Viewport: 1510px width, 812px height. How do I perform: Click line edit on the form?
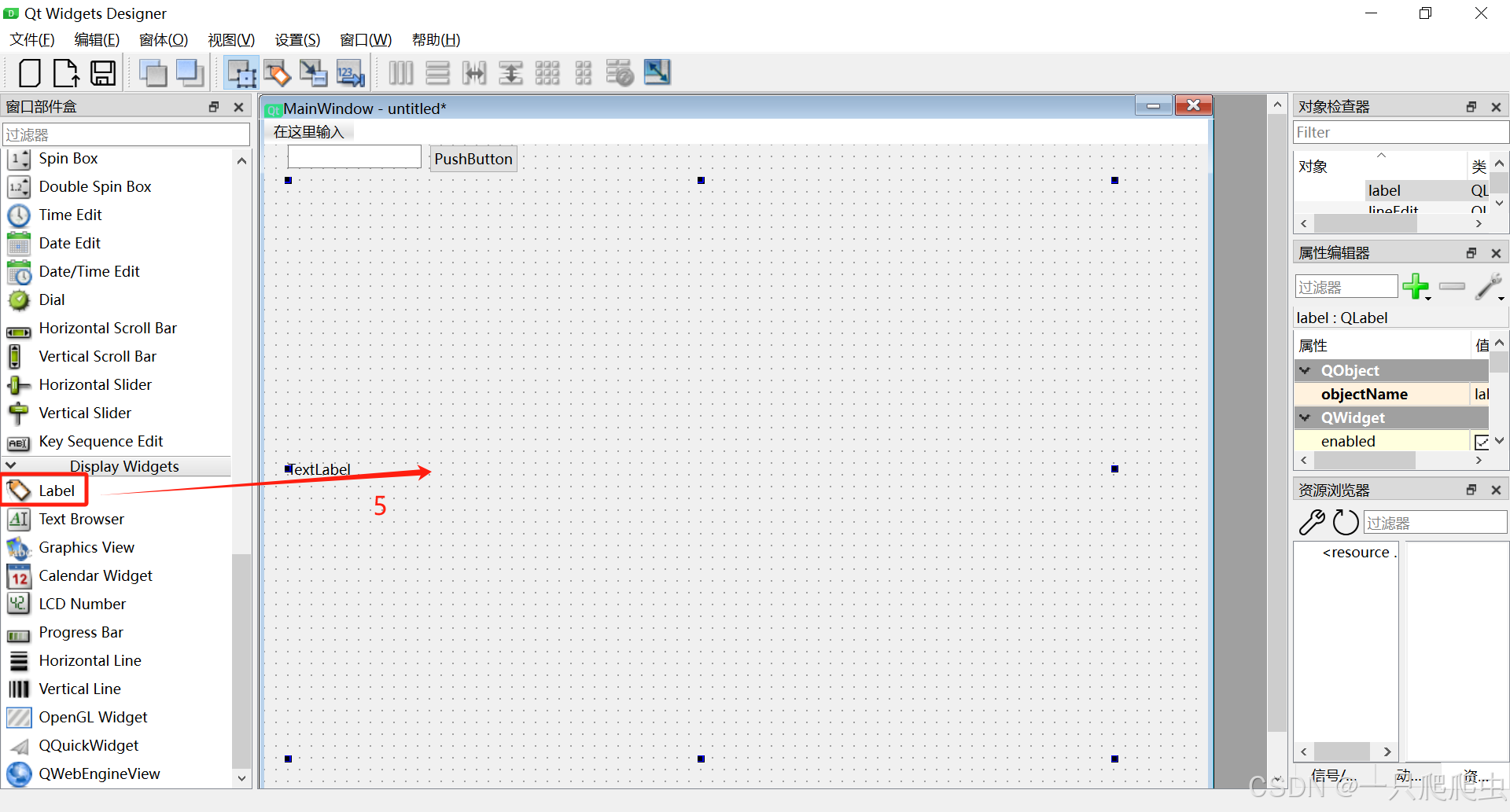click(355, 156)
